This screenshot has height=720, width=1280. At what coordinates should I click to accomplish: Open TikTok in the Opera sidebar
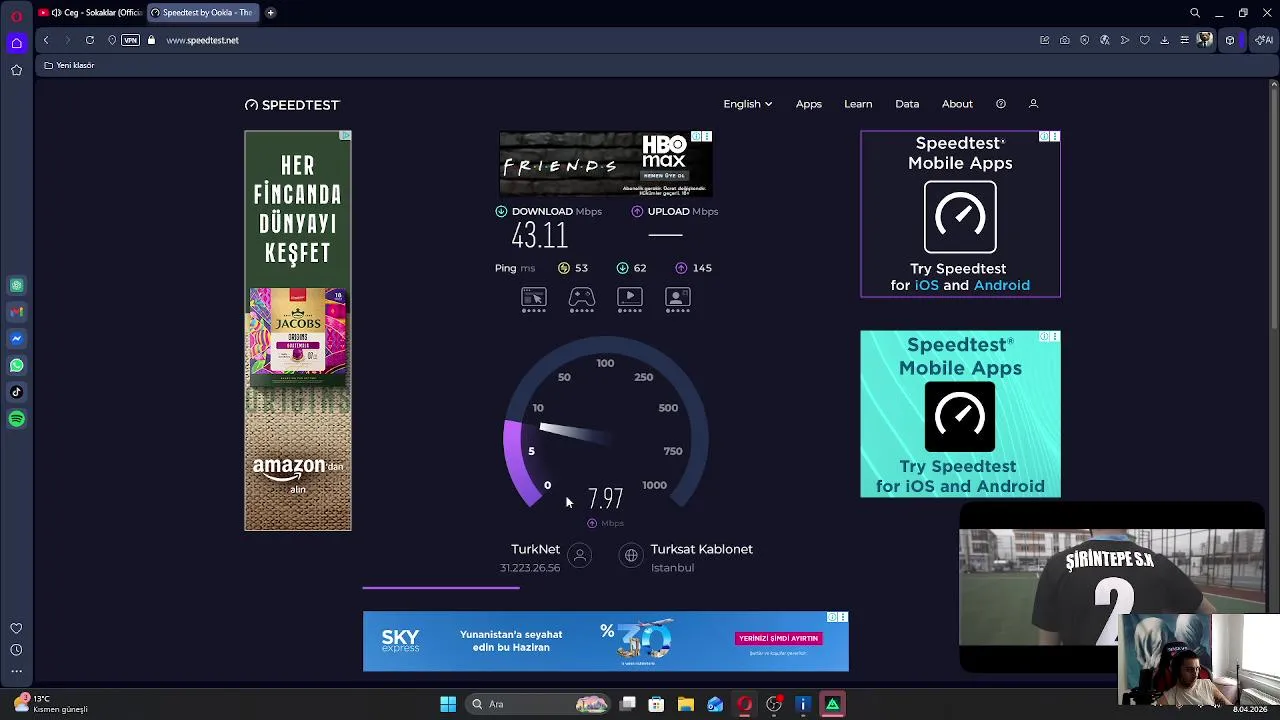coord(16,392)
